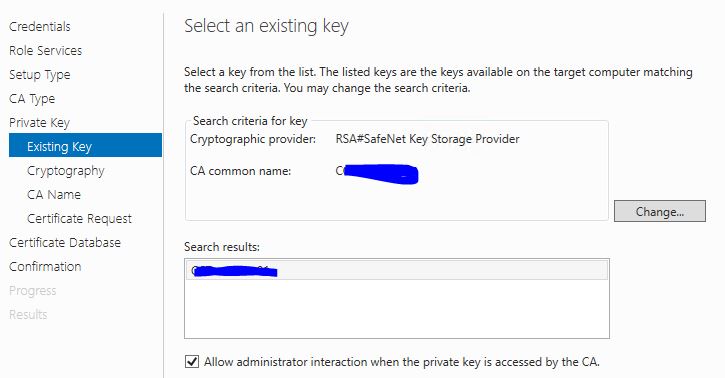Select the redacted key in Search results
Viewport: 725px width, 378px height.
click(x=397, y=270)
